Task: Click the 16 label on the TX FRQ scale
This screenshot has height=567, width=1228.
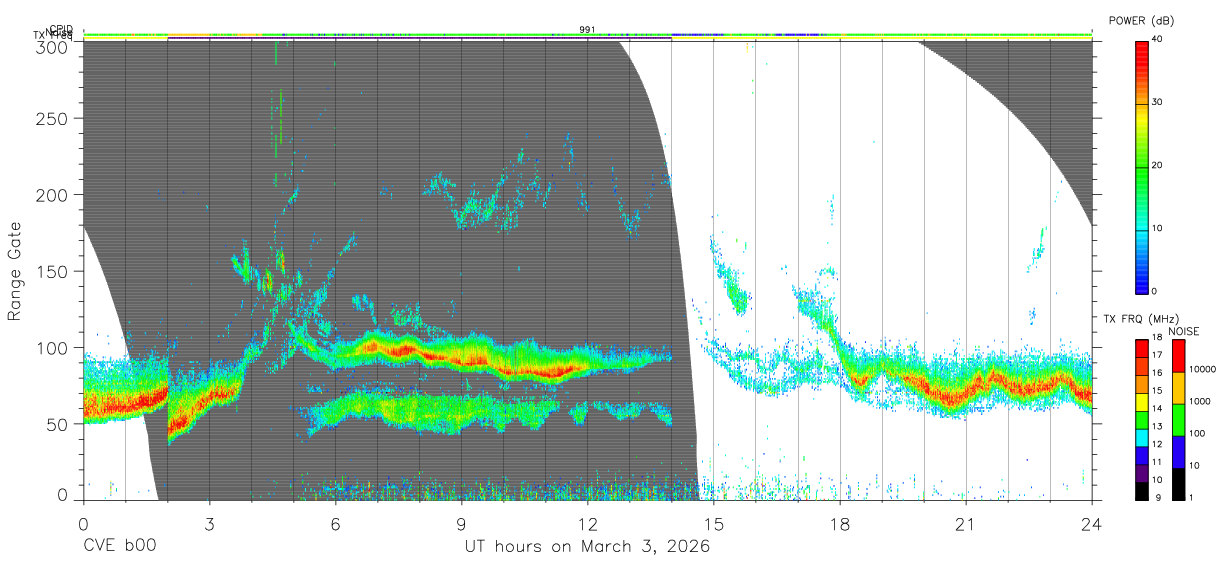Action: point(1158,373)
